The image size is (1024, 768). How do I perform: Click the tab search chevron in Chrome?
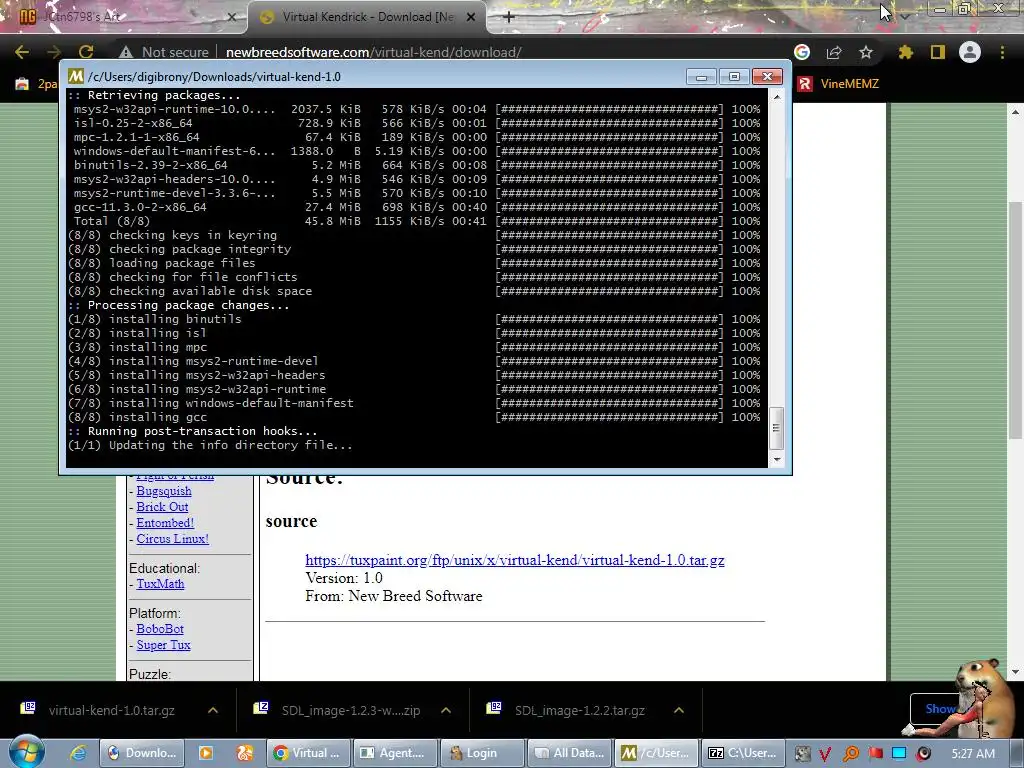[x=905, y=16]
